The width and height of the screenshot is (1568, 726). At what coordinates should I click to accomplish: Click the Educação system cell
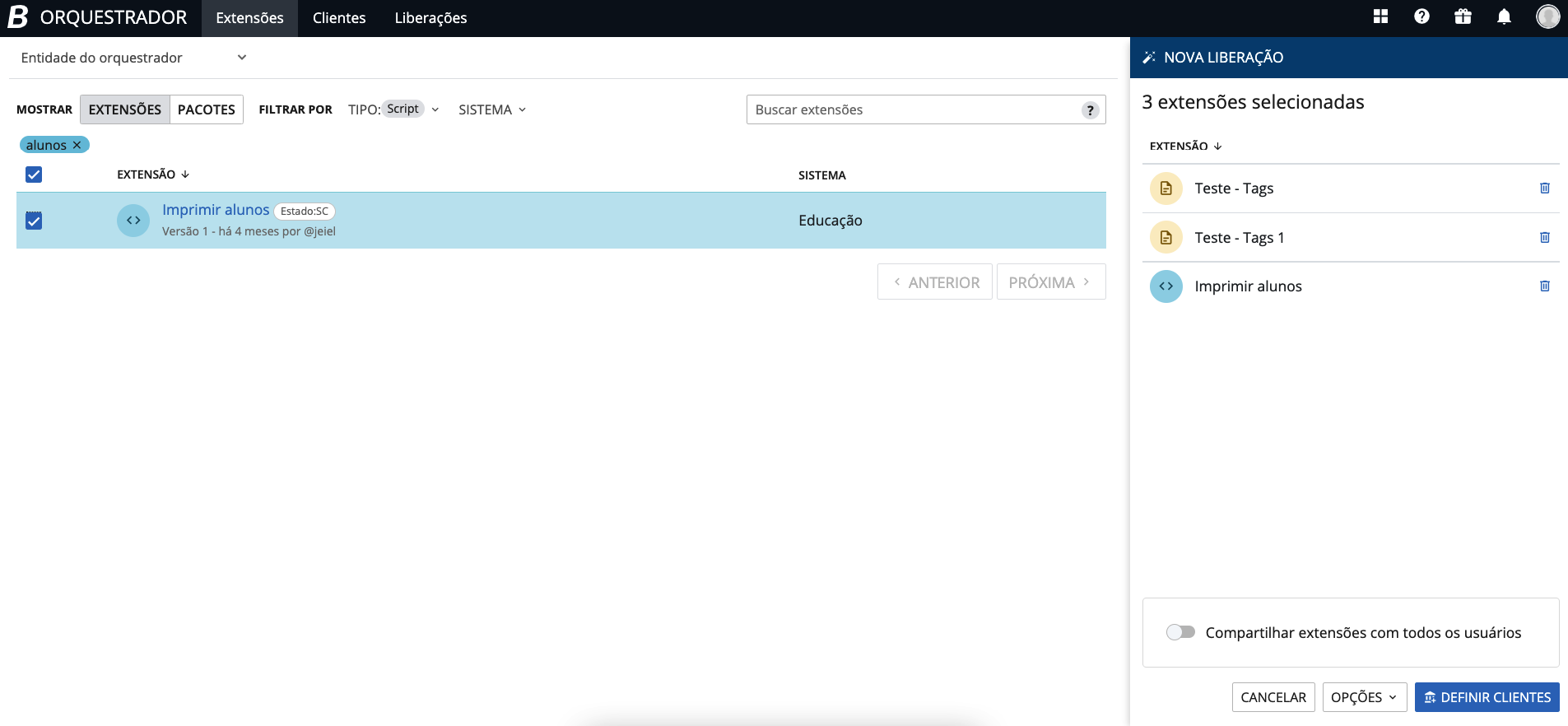tap(831, 221)
